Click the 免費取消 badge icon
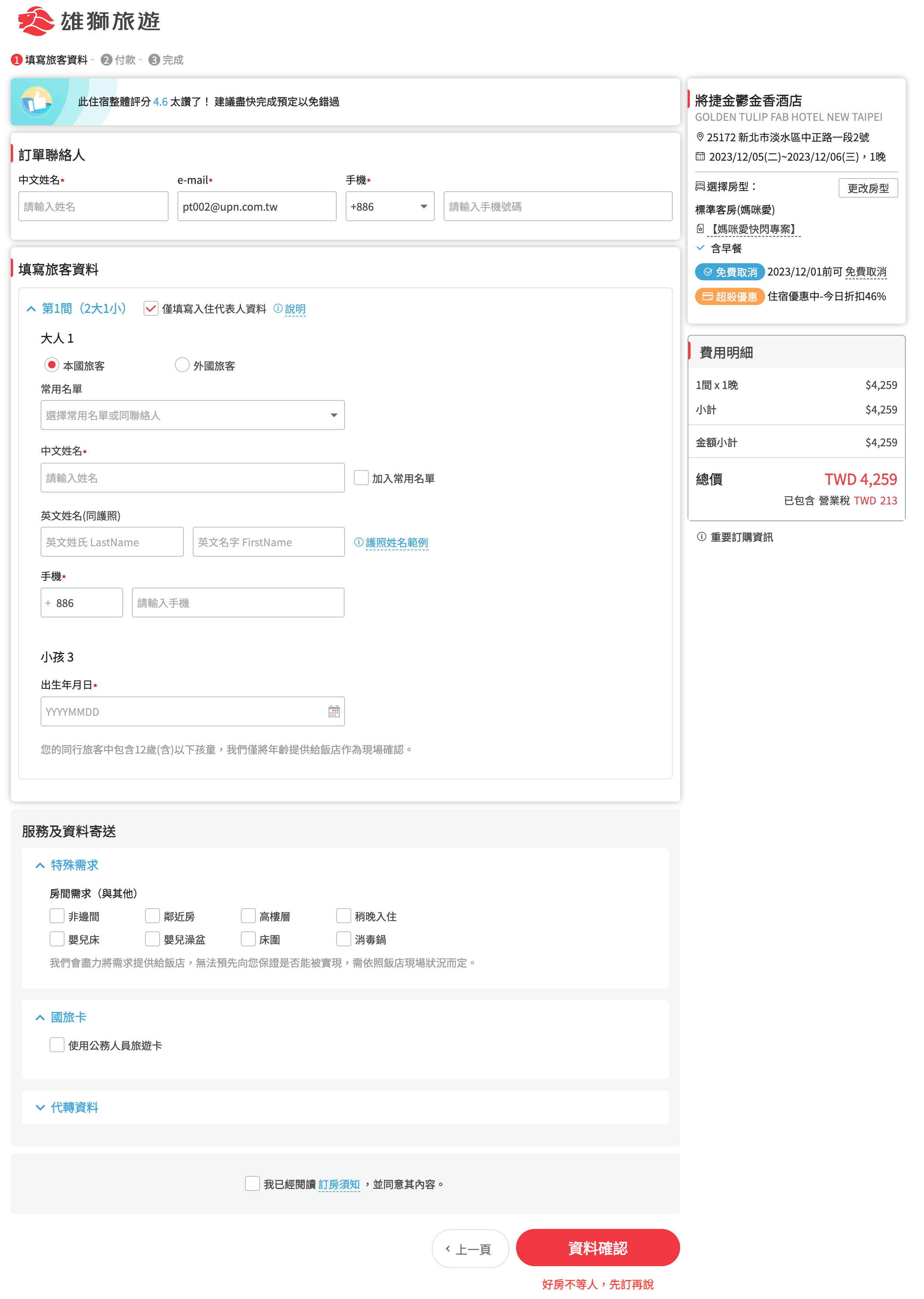Screen dimensions: 924x1299 707,272
